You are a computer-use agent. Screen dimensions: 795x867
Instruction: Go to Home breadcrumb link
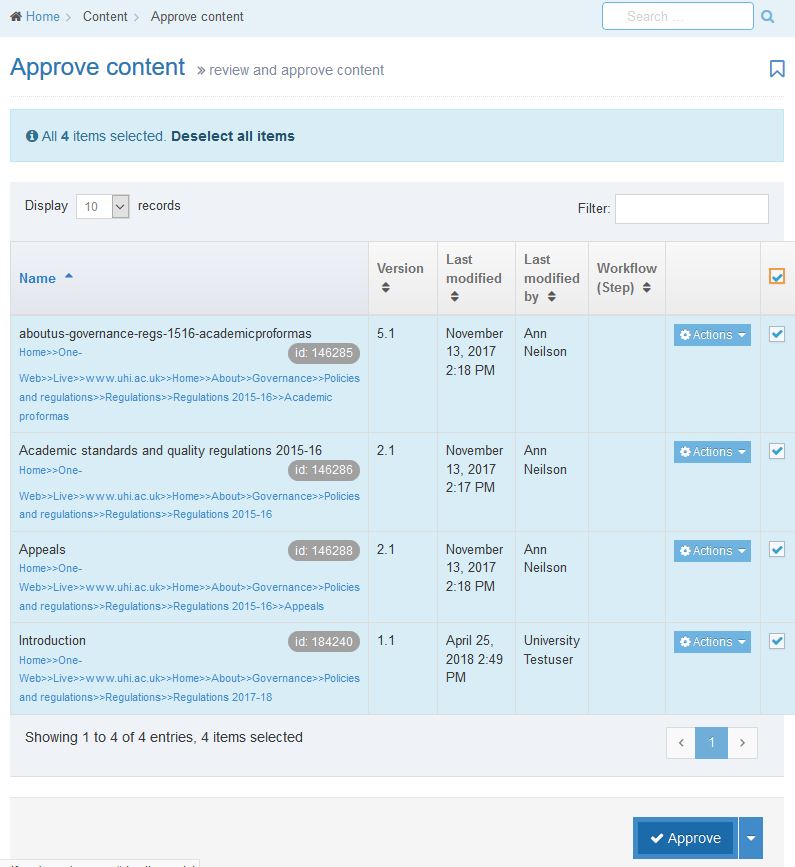point(42,17)
